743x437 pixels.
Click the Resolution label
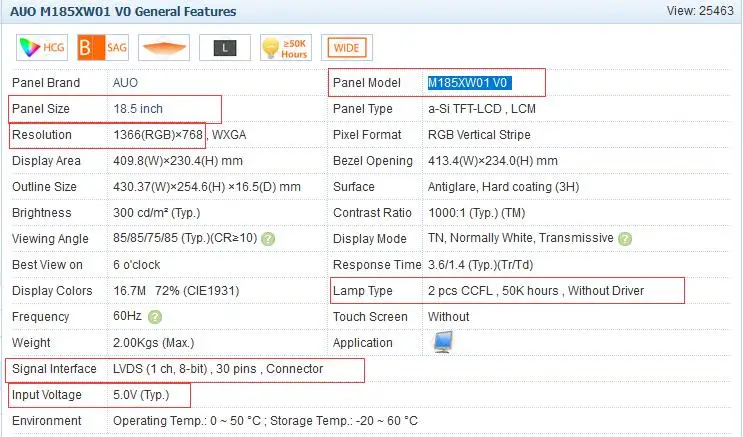click(42, 135)
